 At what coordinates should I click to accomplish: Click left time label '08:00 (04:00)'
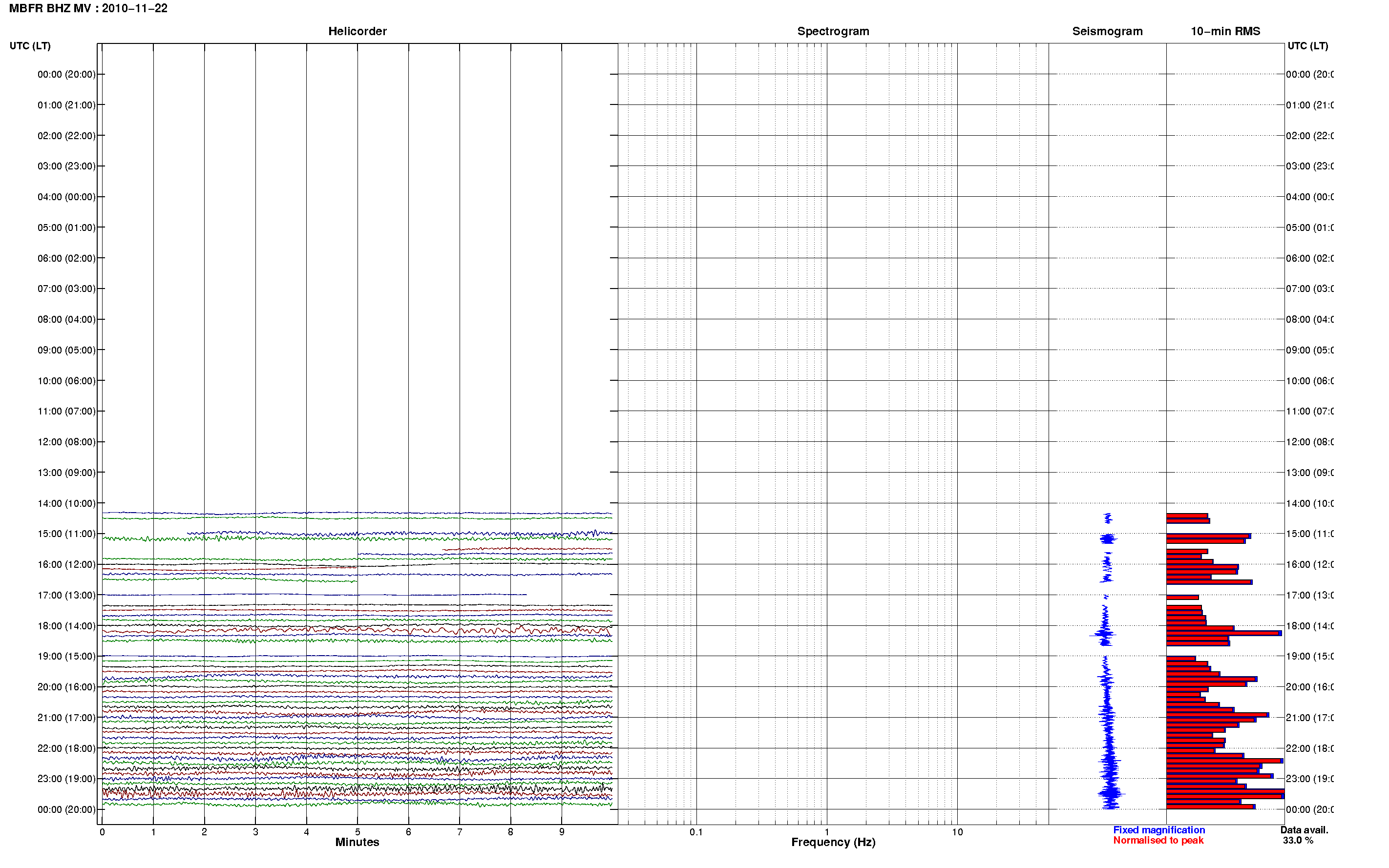(66, 319)
